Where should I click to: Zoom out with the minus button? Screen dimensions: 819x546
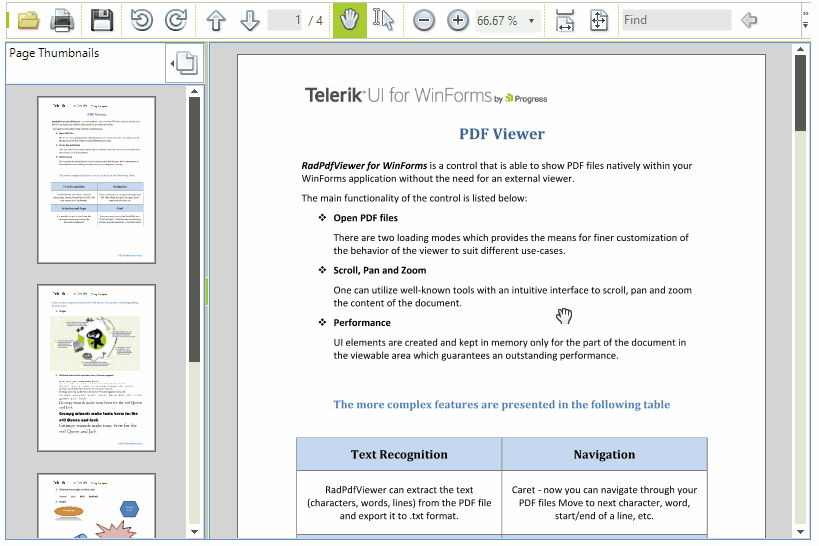point(424,21)
